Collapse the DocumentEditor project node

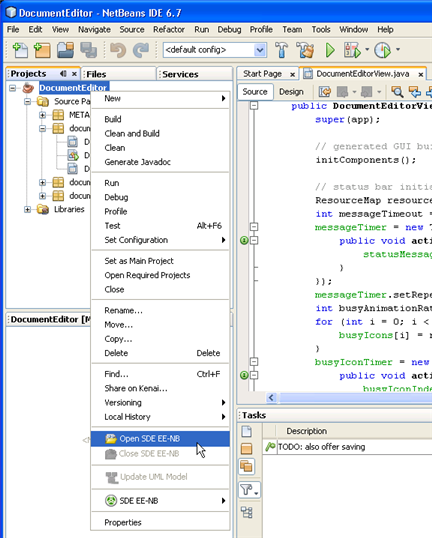click(13, 88)
